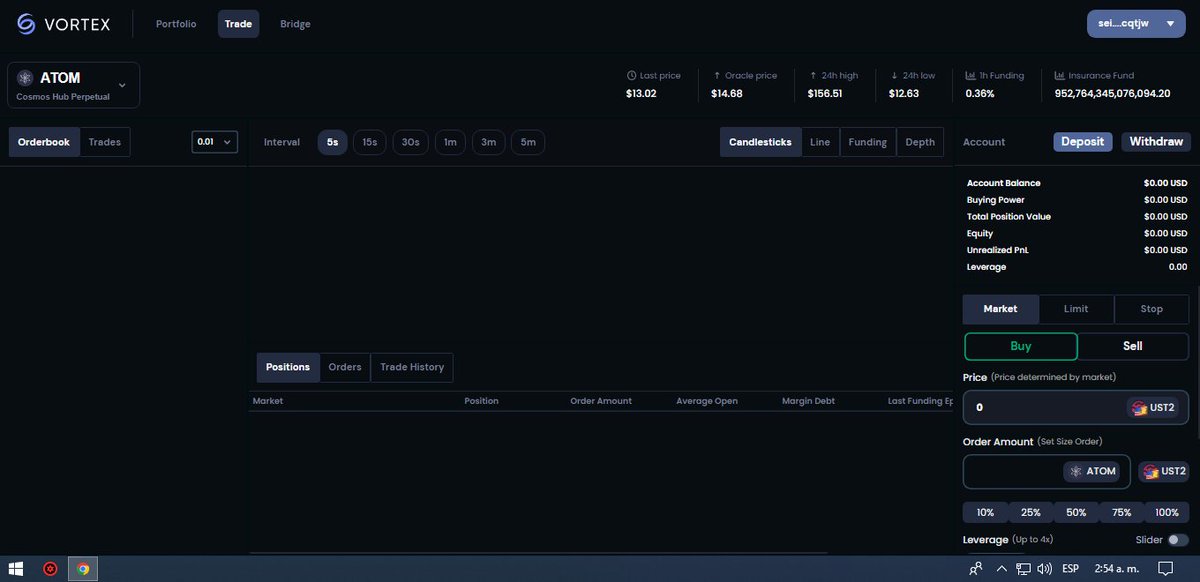Switch to the Limit order tab

(1076, 309)
